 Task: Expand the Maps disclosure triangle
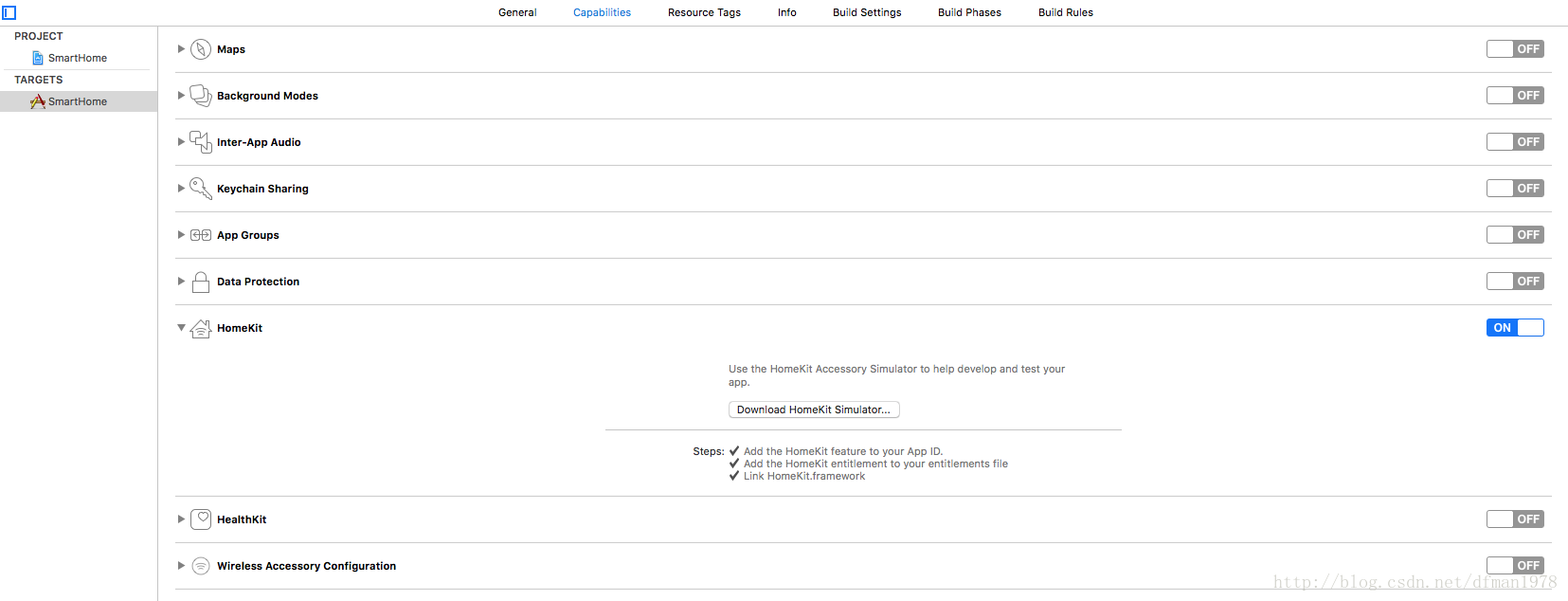[181, 49]
